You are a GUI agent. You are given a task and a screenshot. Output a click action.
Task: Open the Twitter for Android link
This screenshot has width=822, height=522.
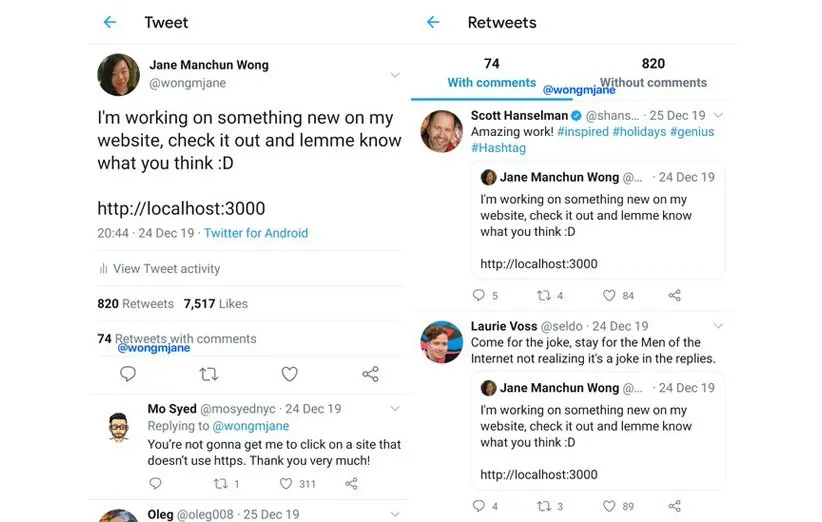pyautogui.click(x=256, y=233)
